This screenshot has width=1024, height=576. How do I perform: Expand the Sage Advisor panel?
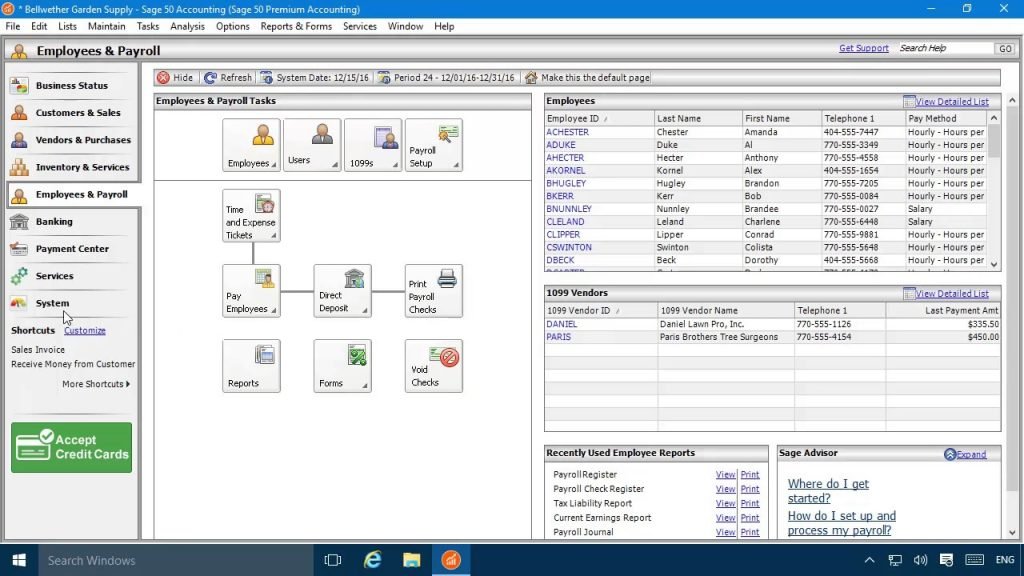(965, 455)
